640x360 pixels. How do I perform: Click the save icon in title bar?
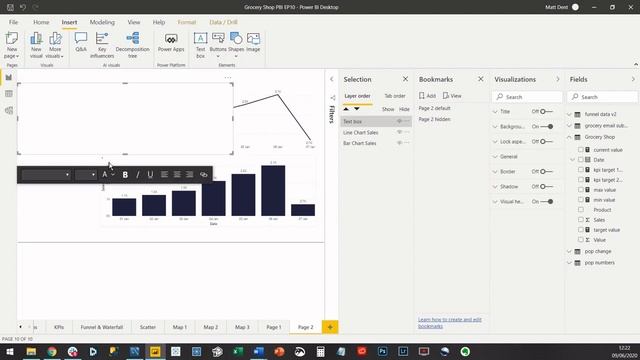10,7
